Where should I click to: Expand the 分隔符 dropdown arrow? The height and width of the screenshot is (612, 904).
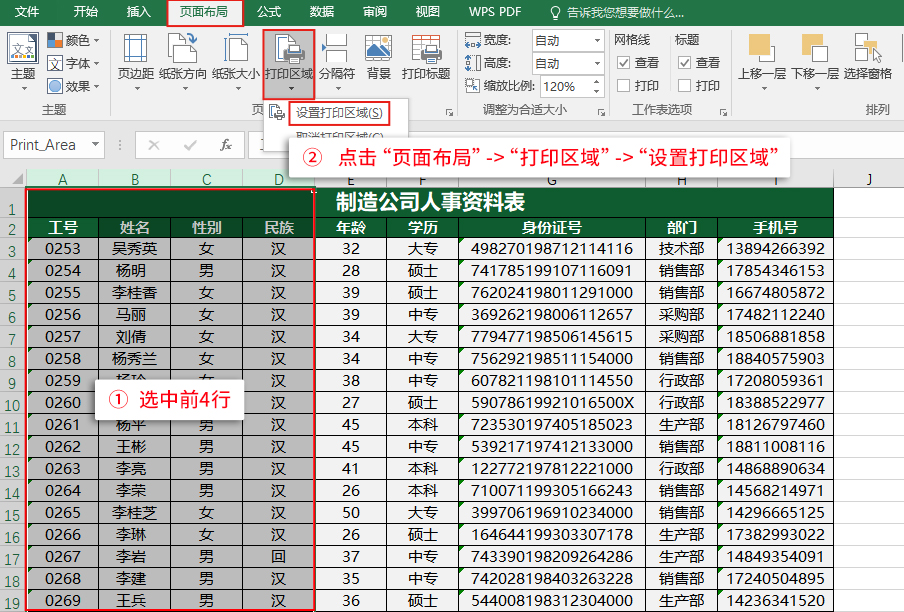click(338, 88)
